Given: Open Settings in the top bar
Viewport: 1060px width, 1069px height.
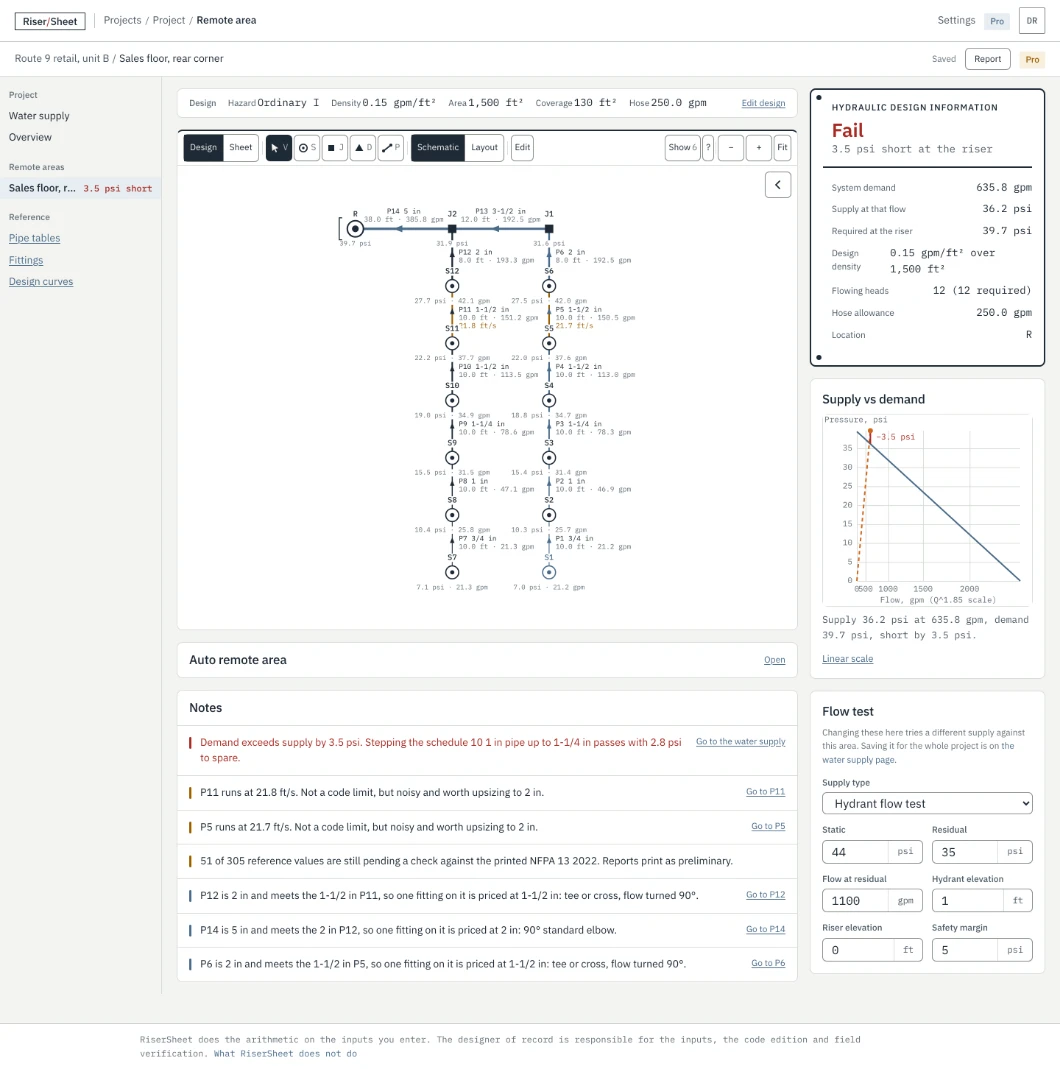Looking at the screenshot, I should pos(956,20).
